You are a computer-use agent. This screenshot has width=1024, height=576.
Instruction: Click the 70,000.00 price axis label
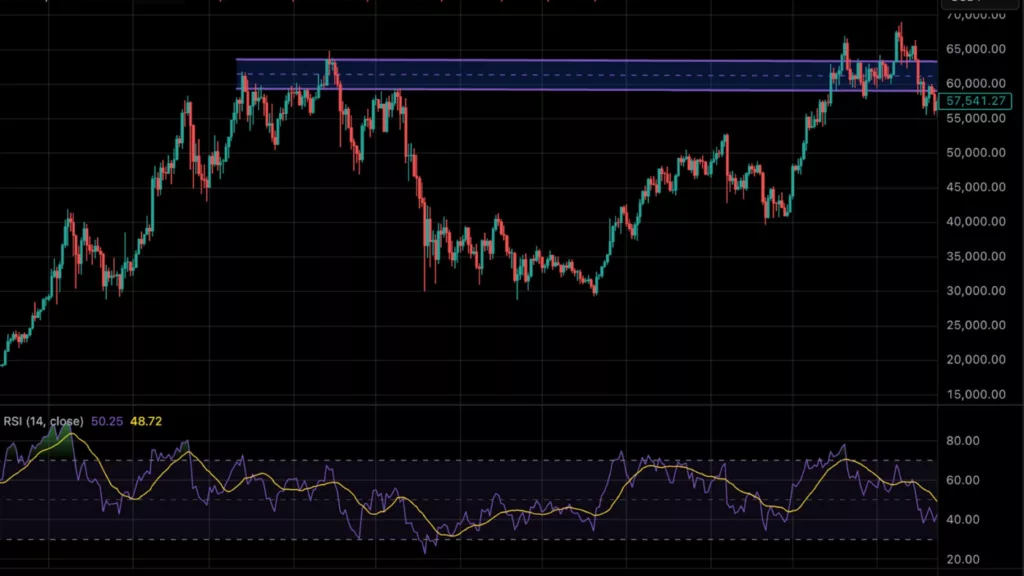pyautogui.click(x=975, y=15)
